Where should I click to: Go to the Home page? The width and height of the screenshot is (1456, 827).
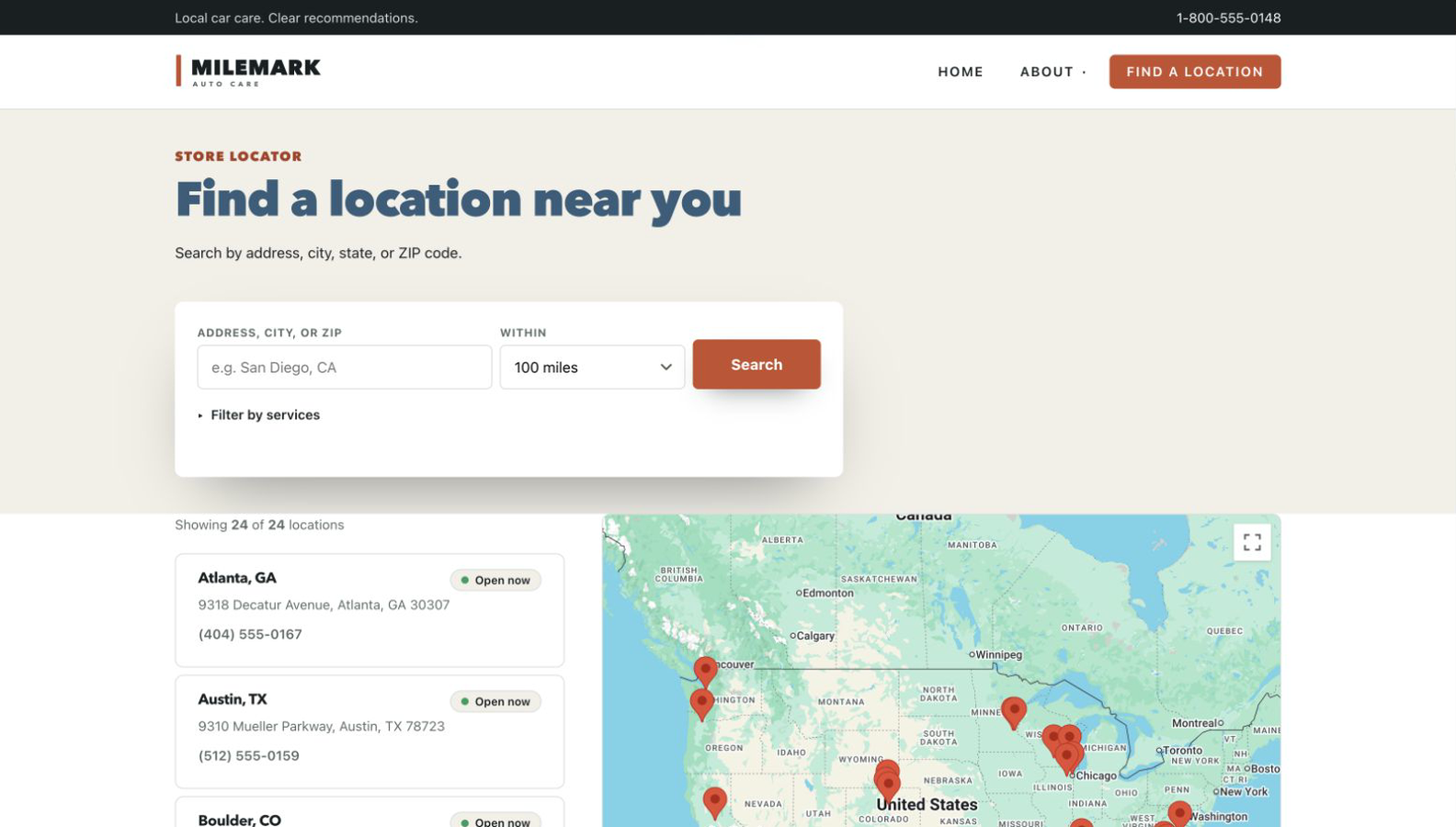[x=961, y=72]
